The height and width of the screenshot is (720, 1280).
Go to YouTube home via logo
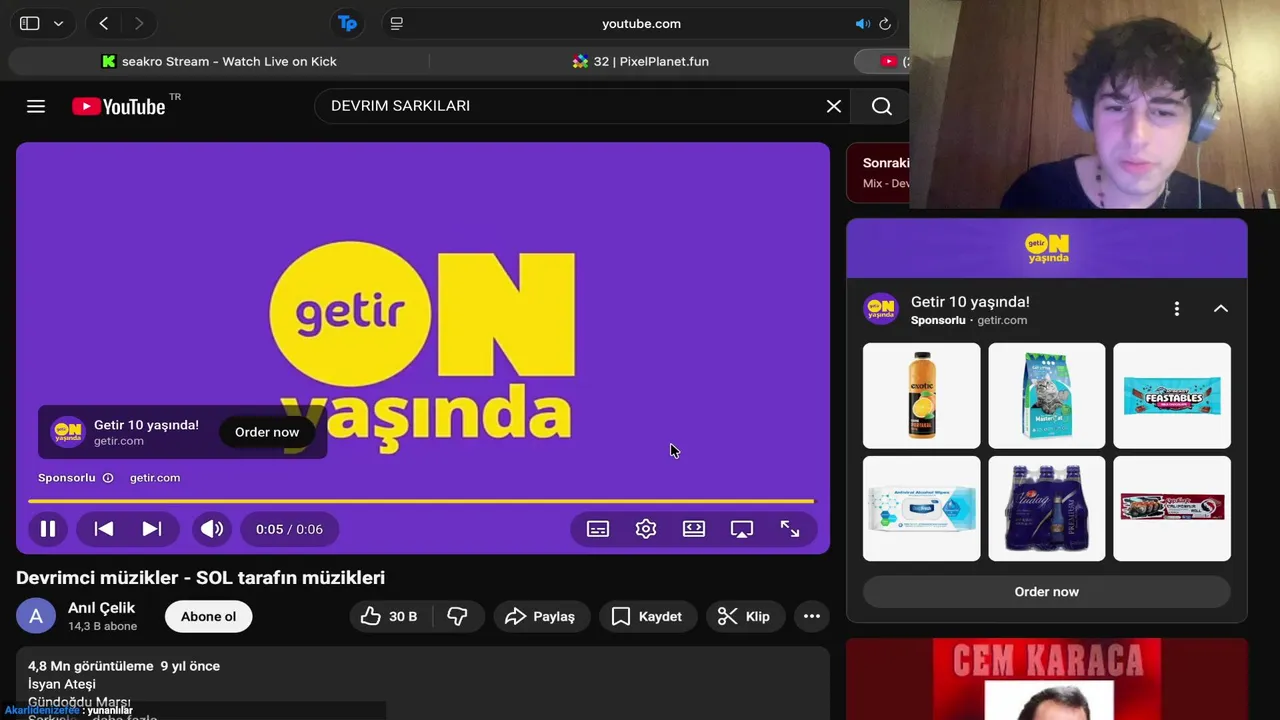point(119,106)
